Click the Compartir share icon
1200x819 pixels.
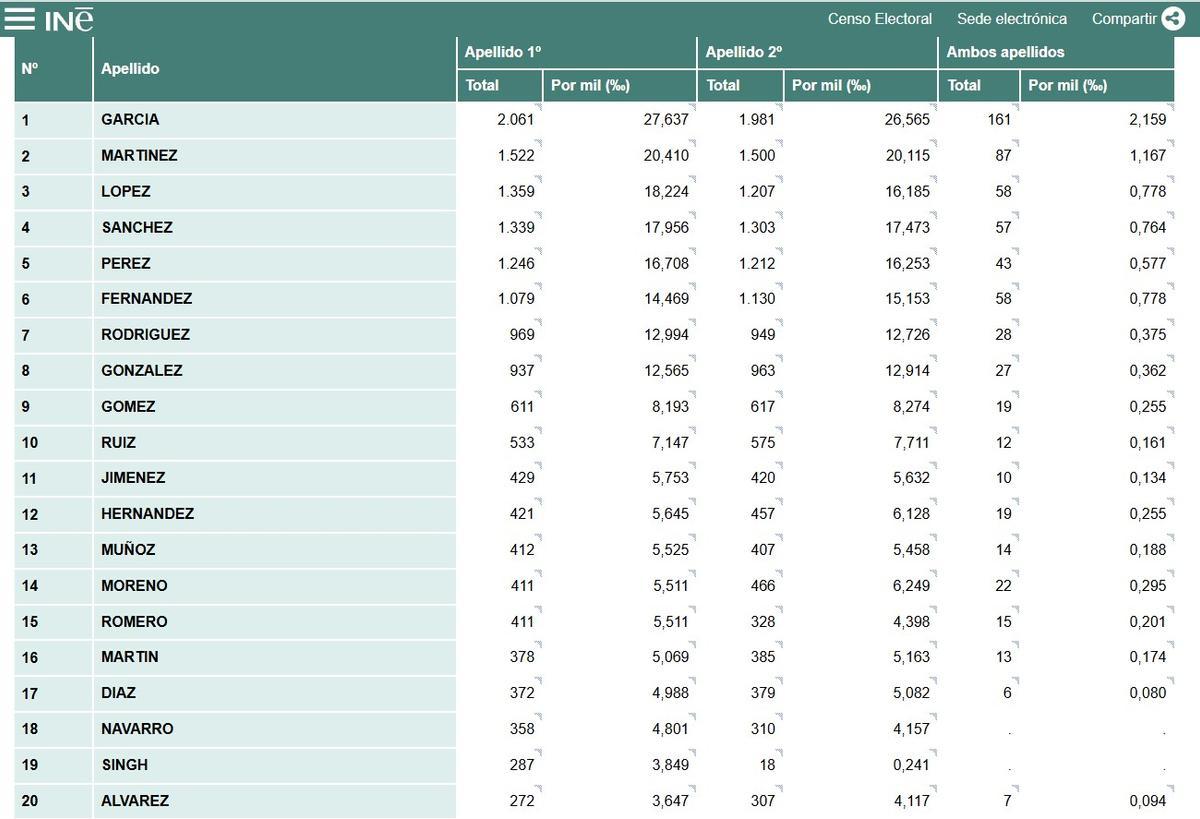(x=1172, y=18)
